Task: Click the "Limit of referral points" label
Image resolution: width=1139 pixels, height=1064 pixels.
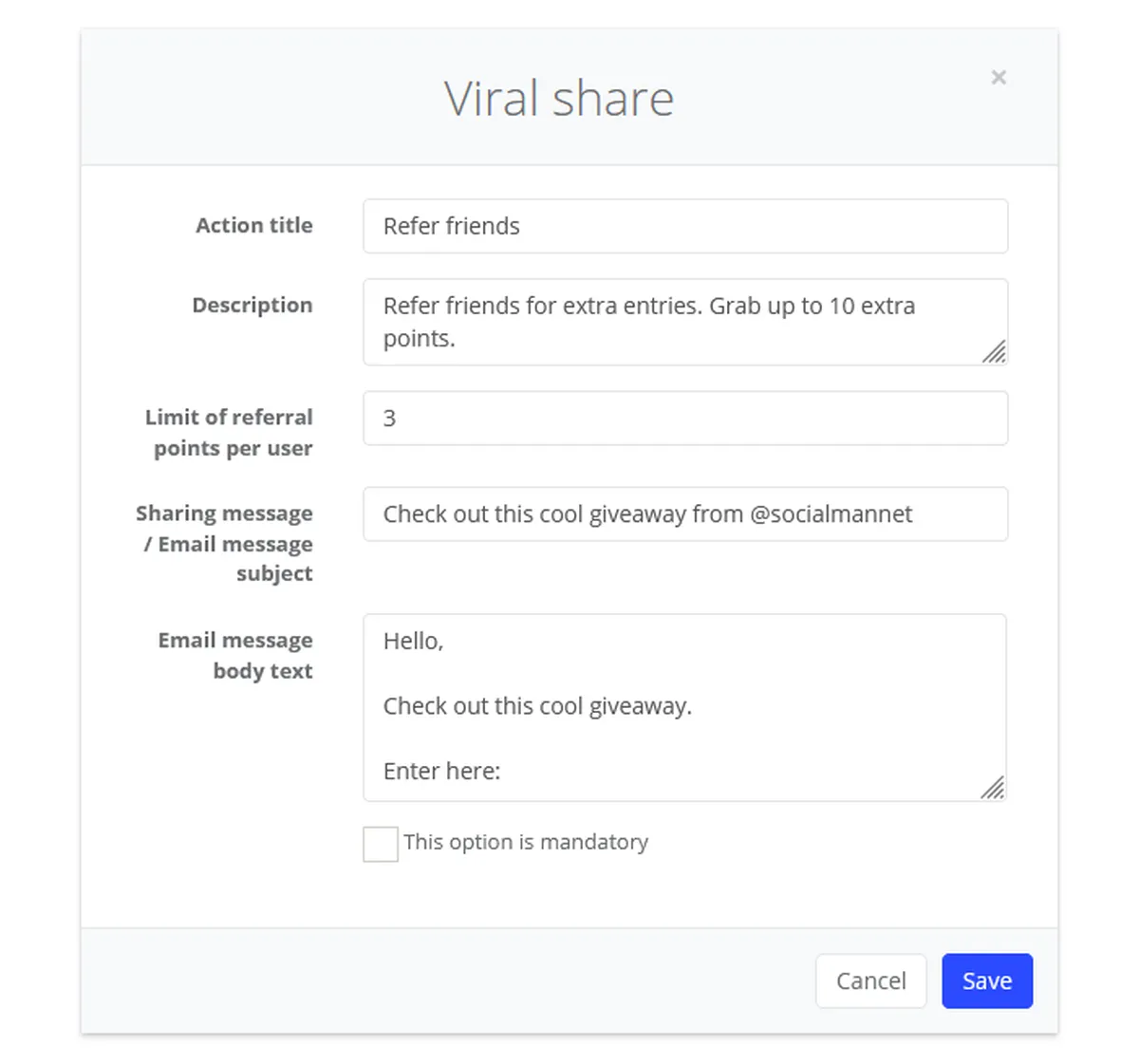Action: coord(229,433)
